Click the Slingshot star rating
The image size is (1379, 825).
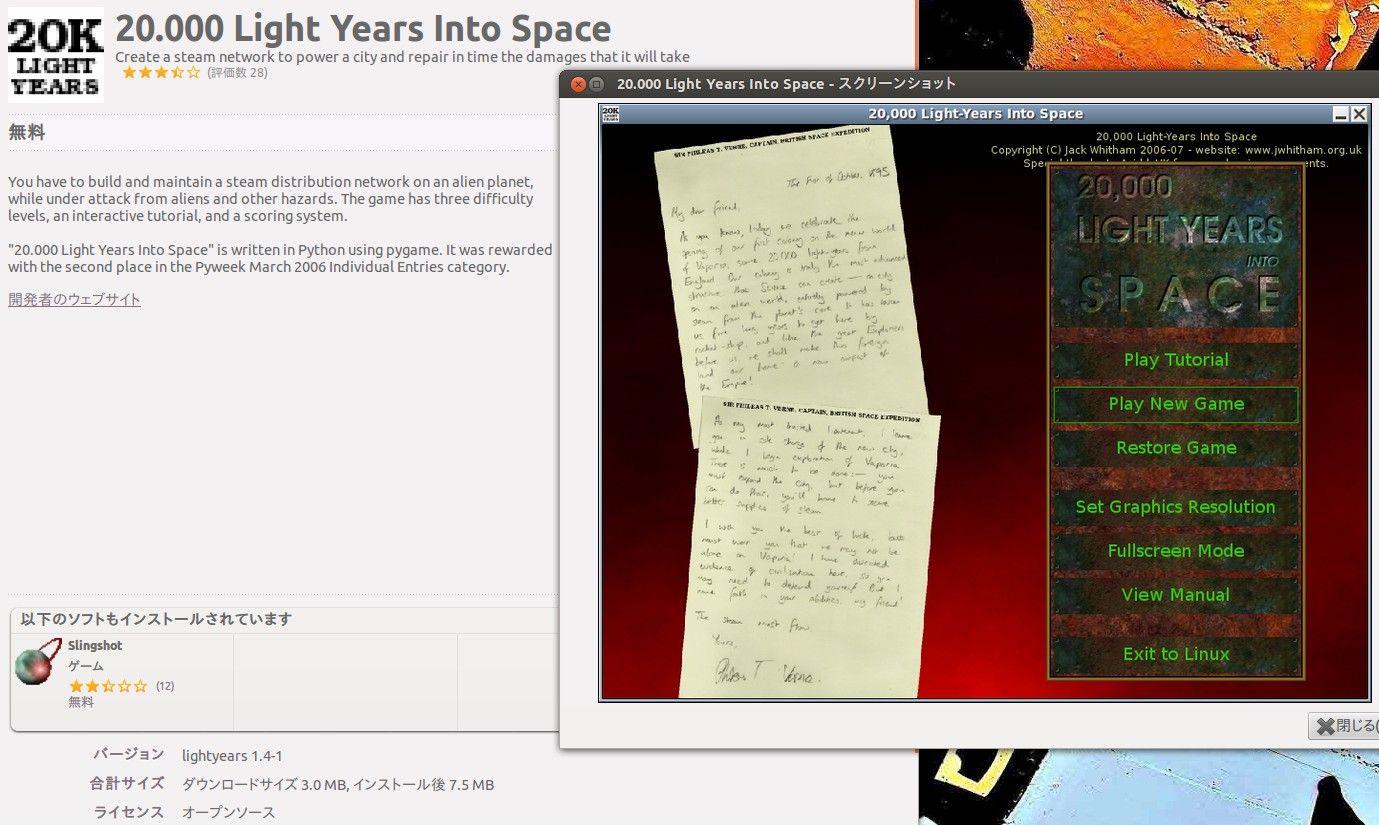point(108,686)
